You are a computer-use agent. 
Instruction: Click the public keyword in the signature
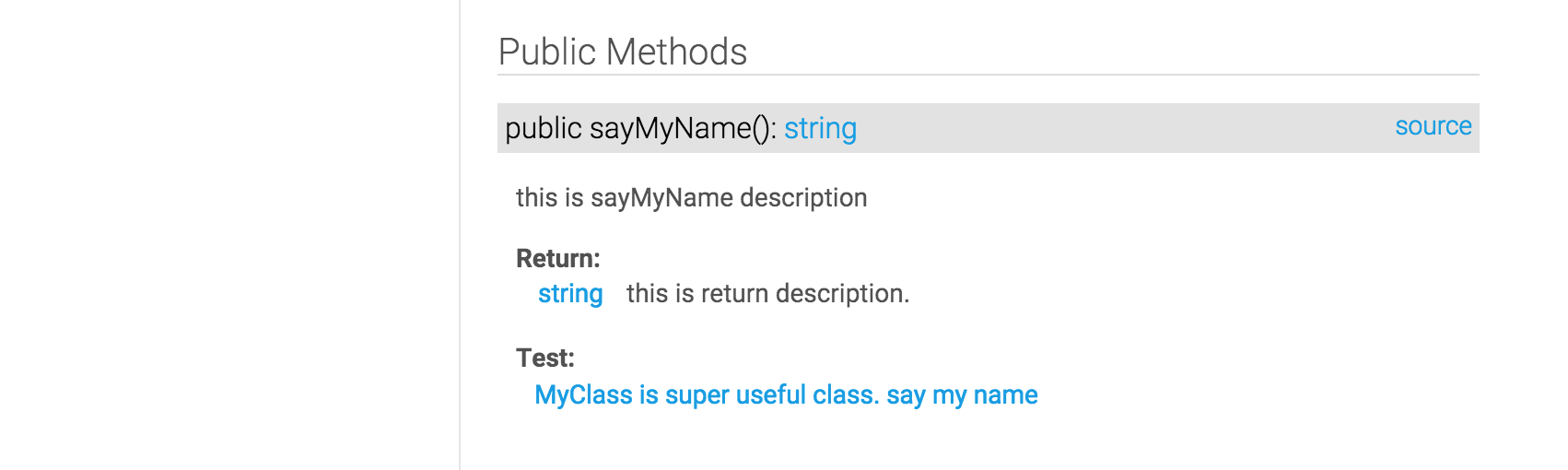click(x=543, y=128)
